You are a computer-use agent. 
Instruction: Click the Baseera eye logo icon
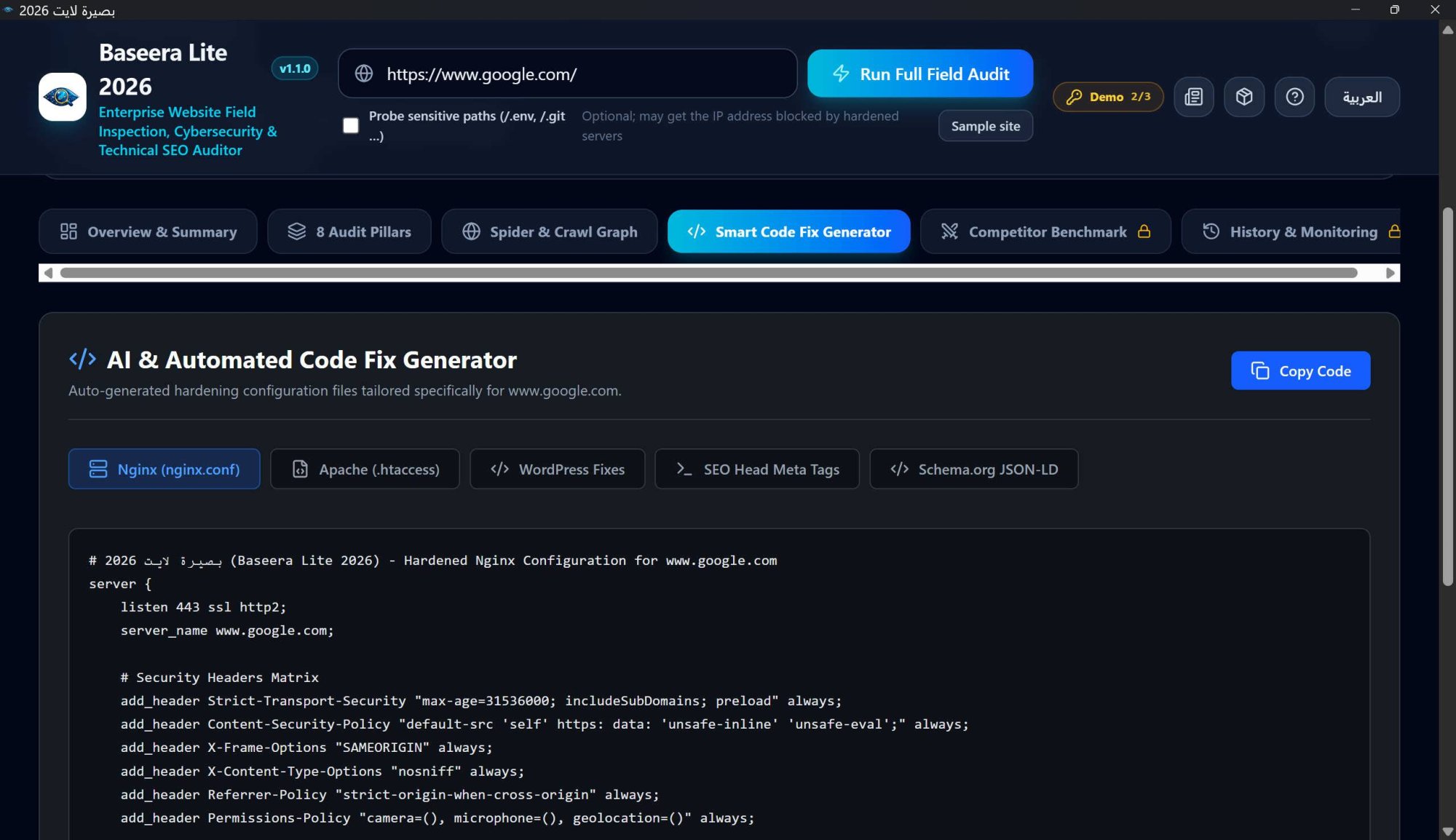(x=62, y=97)
